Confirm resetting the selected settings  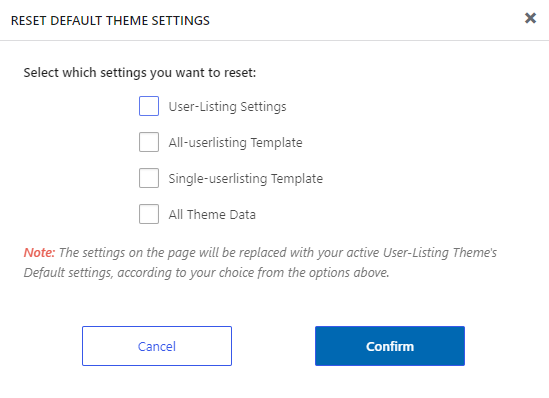pyautogui.click(x=390, y=346)
